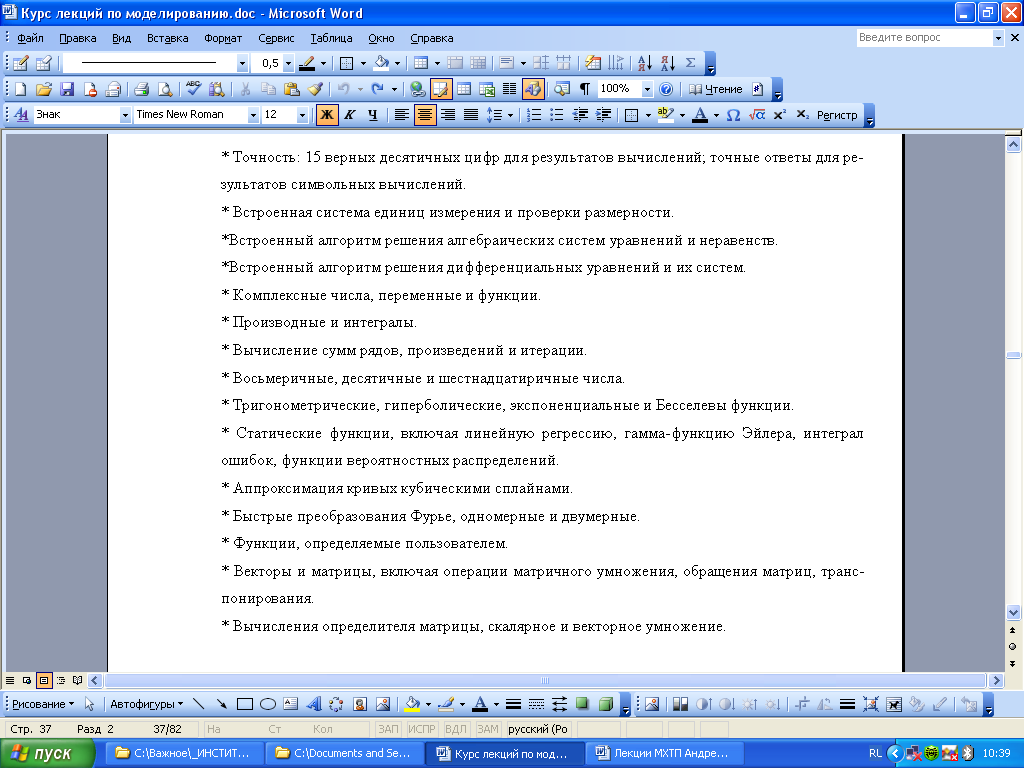This screenshot has height=768, width=1024.
Task: Click the Регистр change case button
Action: 837,115
